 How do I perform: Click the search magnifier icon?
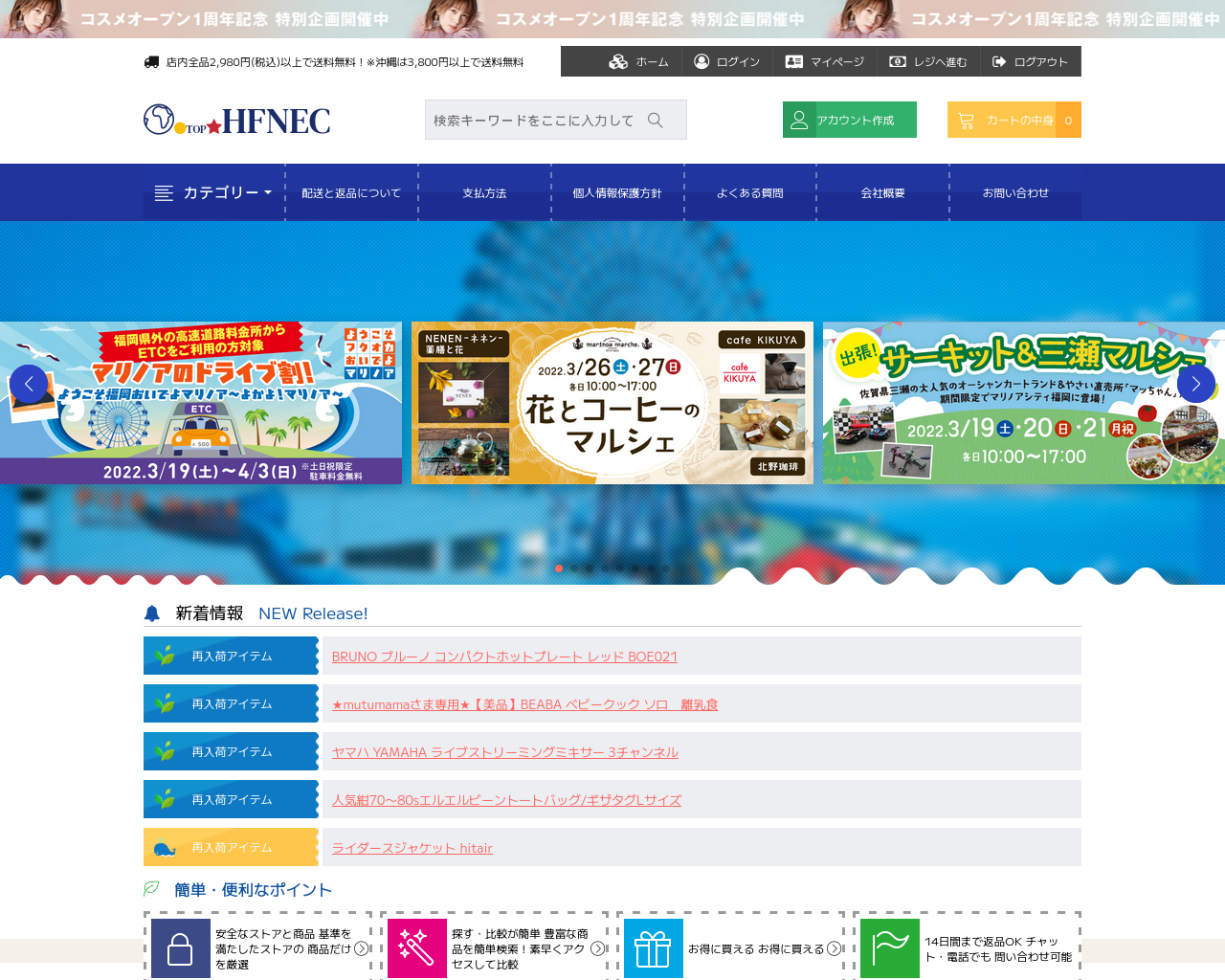click(x=656, y=120)
